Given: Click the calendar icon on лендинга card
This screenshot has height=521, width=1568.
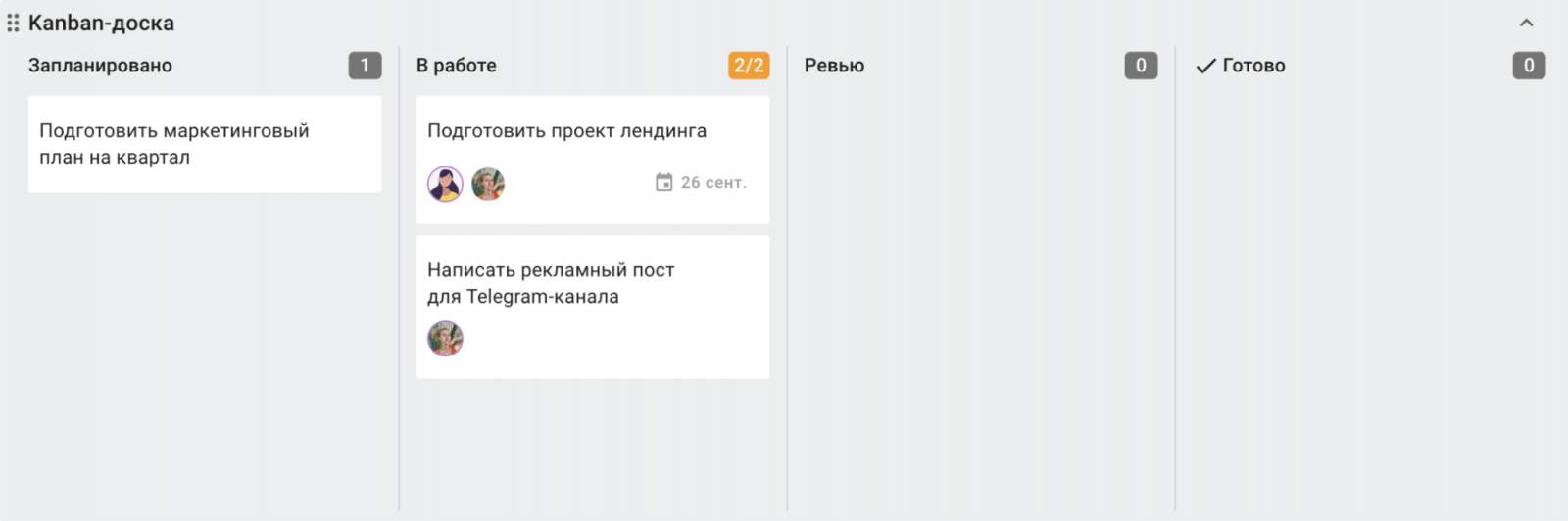Looking at the screenshot, I should (663, 183).
